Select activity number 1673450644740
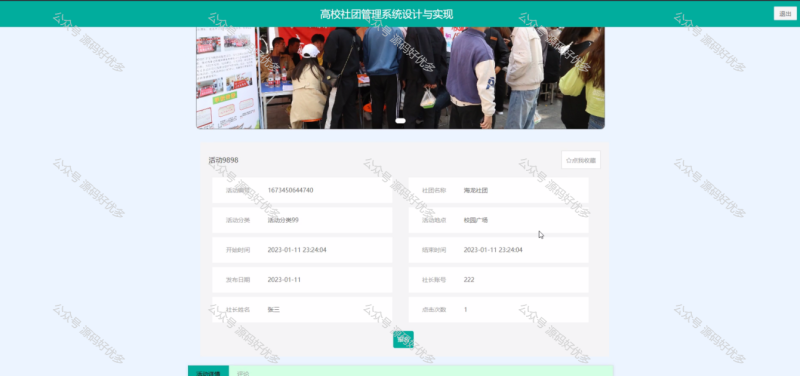 290,190
